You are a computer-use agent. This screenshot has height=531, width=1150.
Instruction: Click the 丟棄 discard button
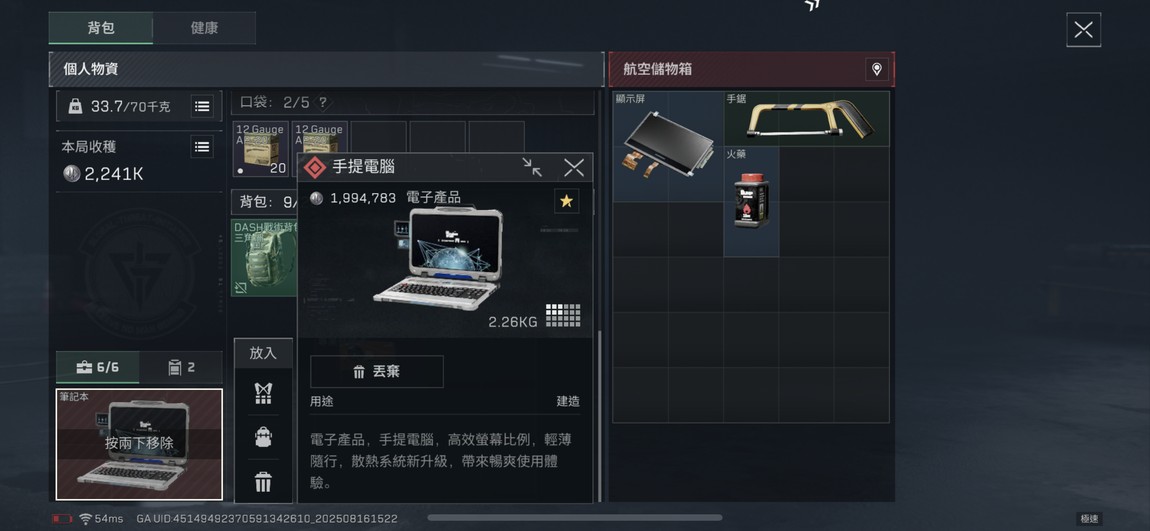pos(377,372)
